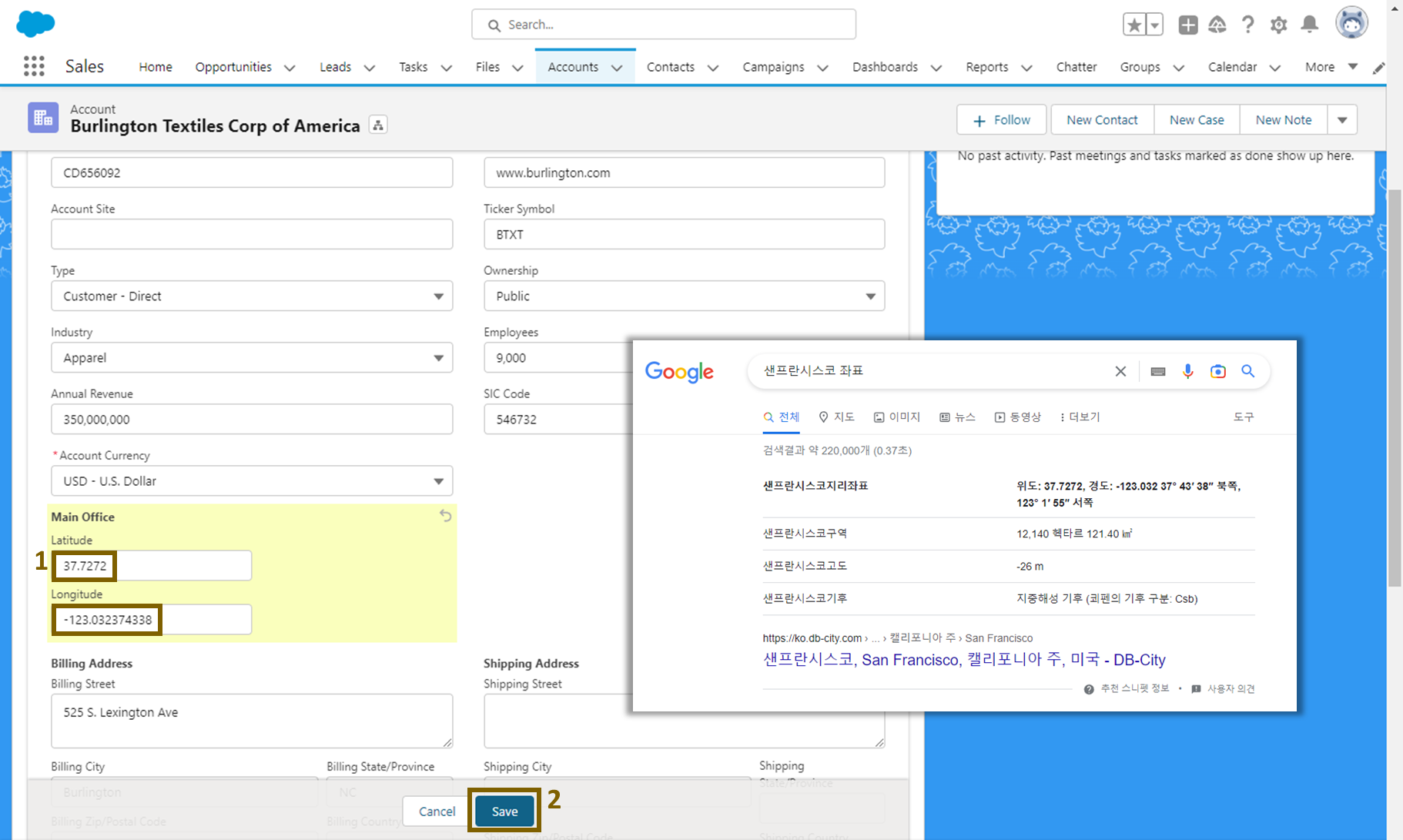Click the Annual Revenue field

point(252,419)
